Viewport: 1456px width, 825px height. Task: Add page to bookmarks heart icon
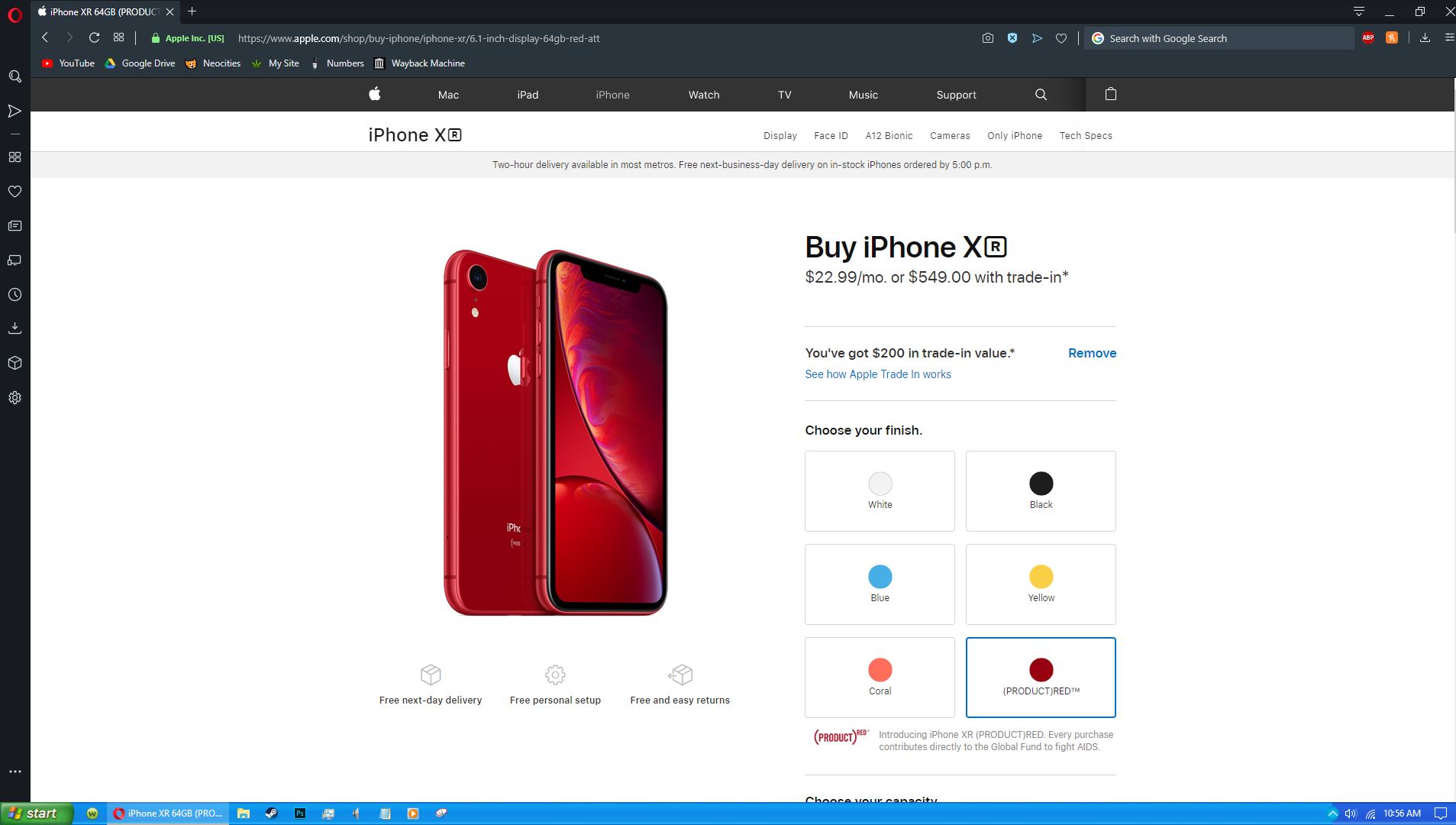1061,38
